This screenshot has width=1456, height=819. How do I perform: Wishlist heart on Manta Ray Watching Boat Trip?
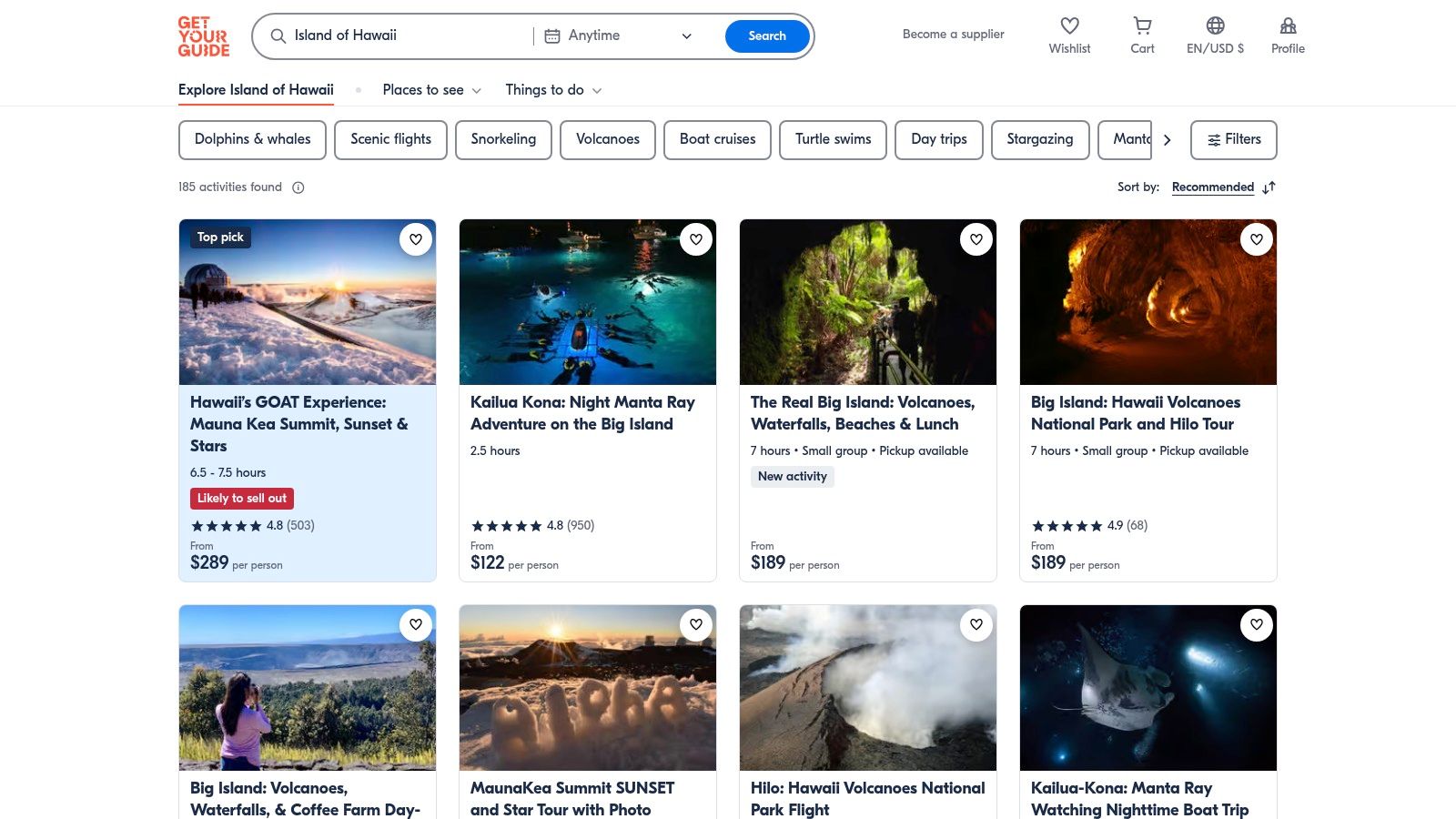(x=1257, y=624)
